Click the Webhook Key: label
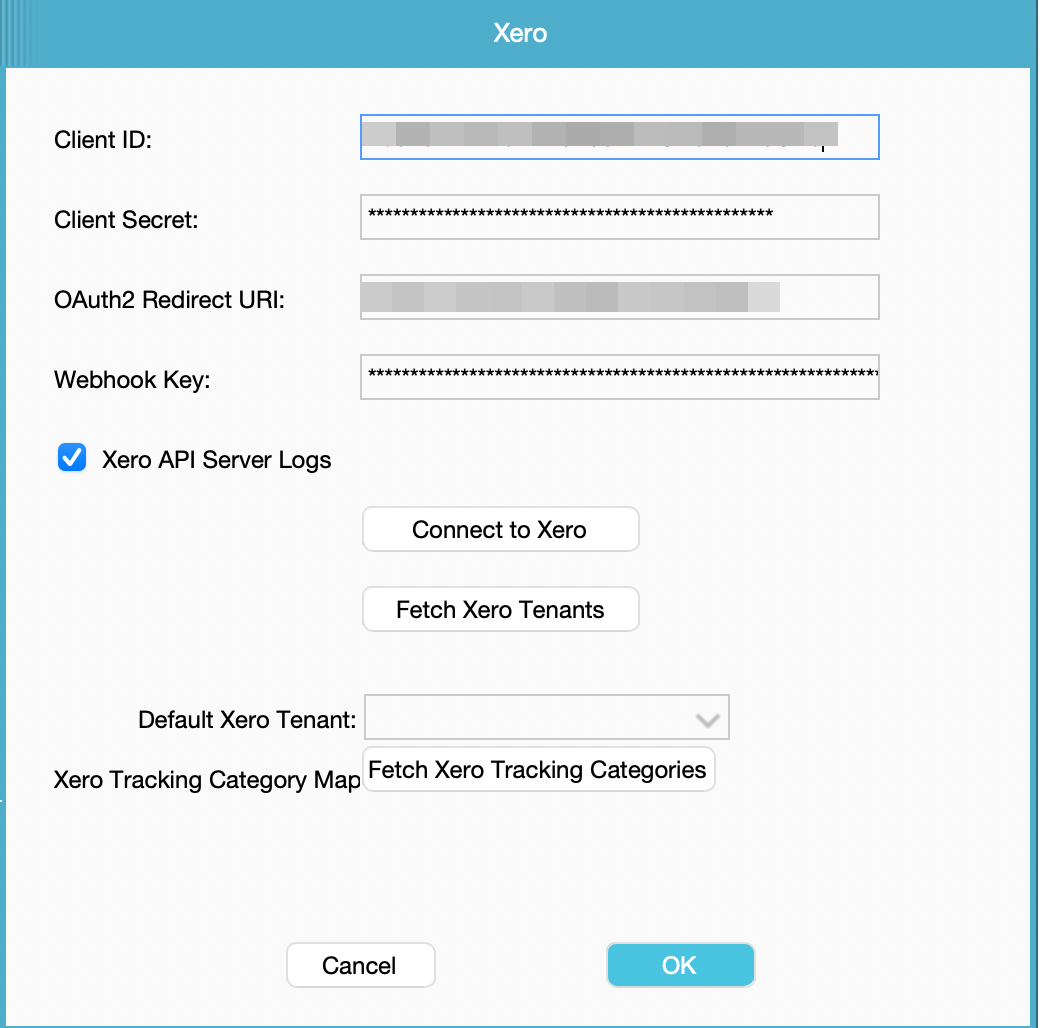This screenshot has width=1040, height=1028. click(x=132, y=380)
